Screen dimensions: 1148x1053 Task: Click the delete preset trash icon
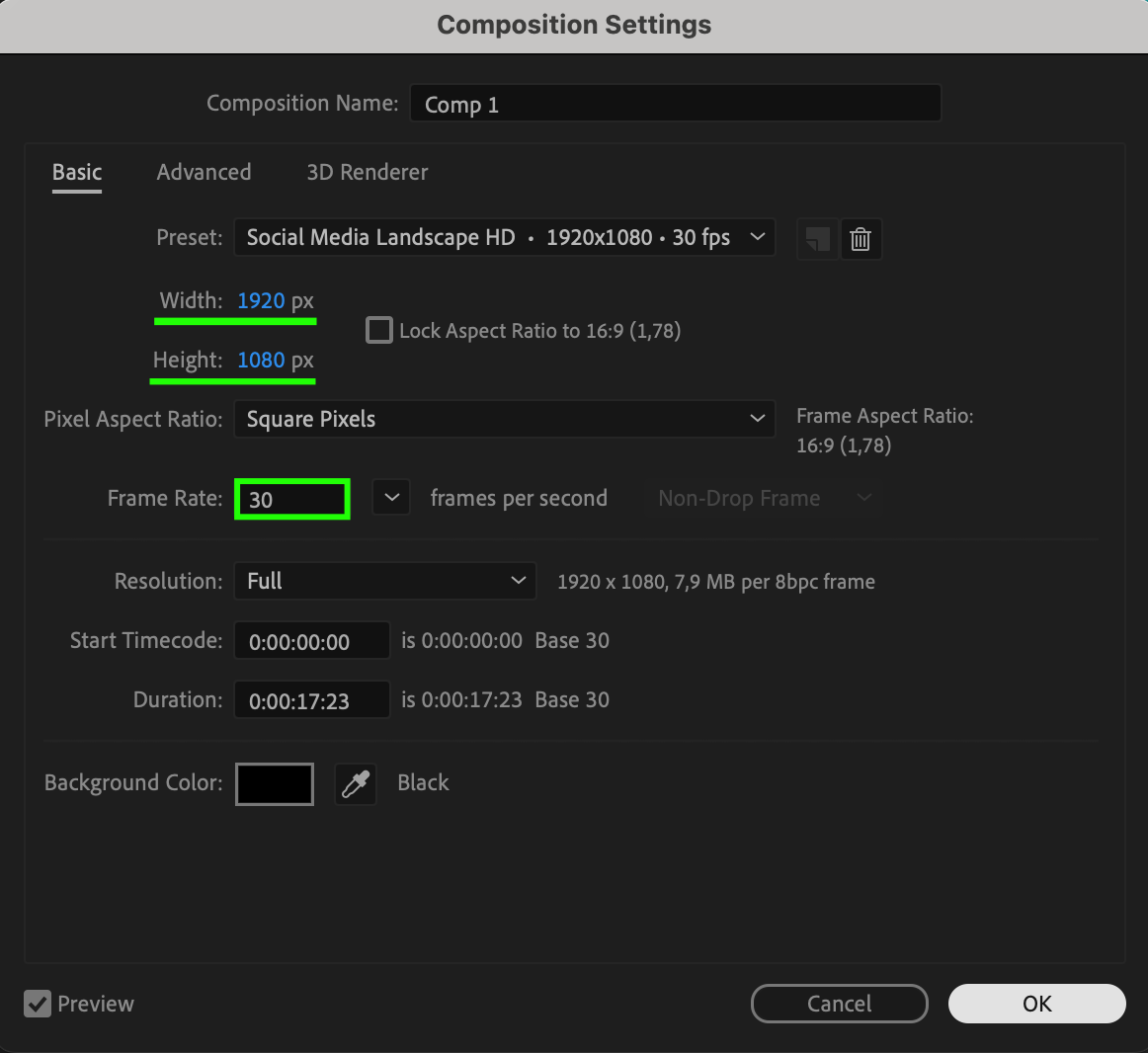[x=861, y=239]
